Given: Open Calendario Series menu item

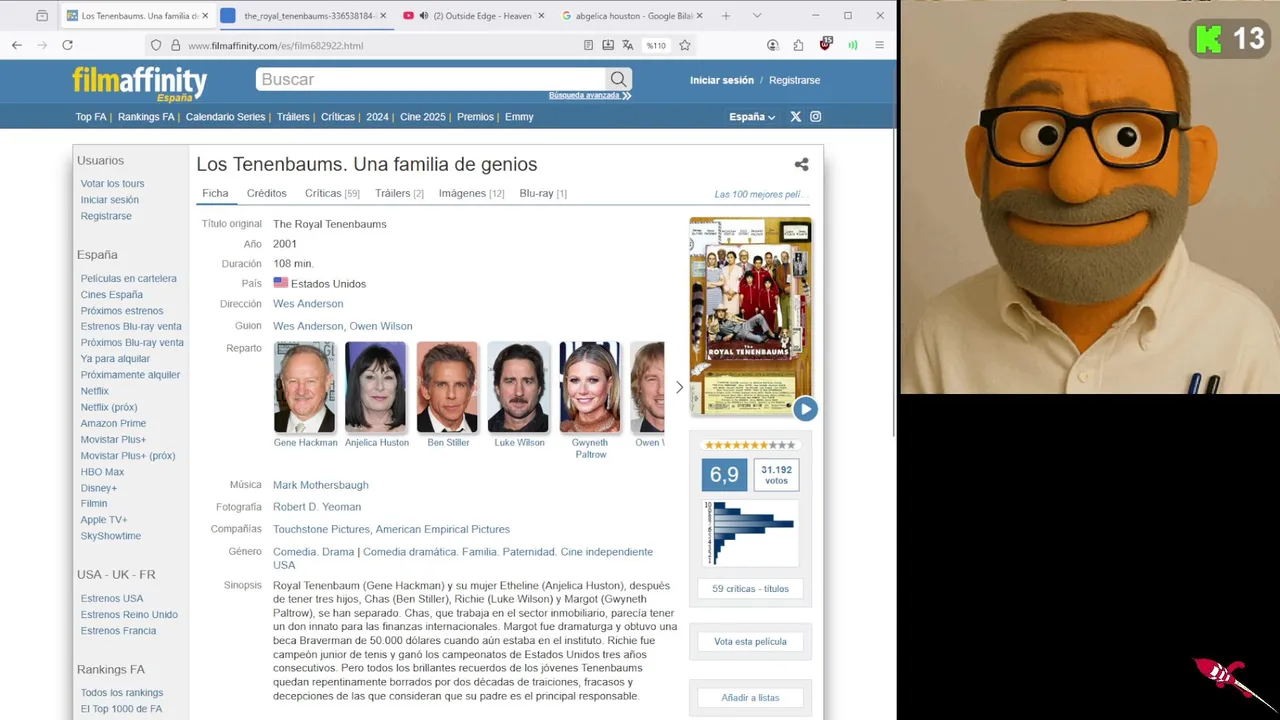Looking at the screenshot, I should point(225,117).
